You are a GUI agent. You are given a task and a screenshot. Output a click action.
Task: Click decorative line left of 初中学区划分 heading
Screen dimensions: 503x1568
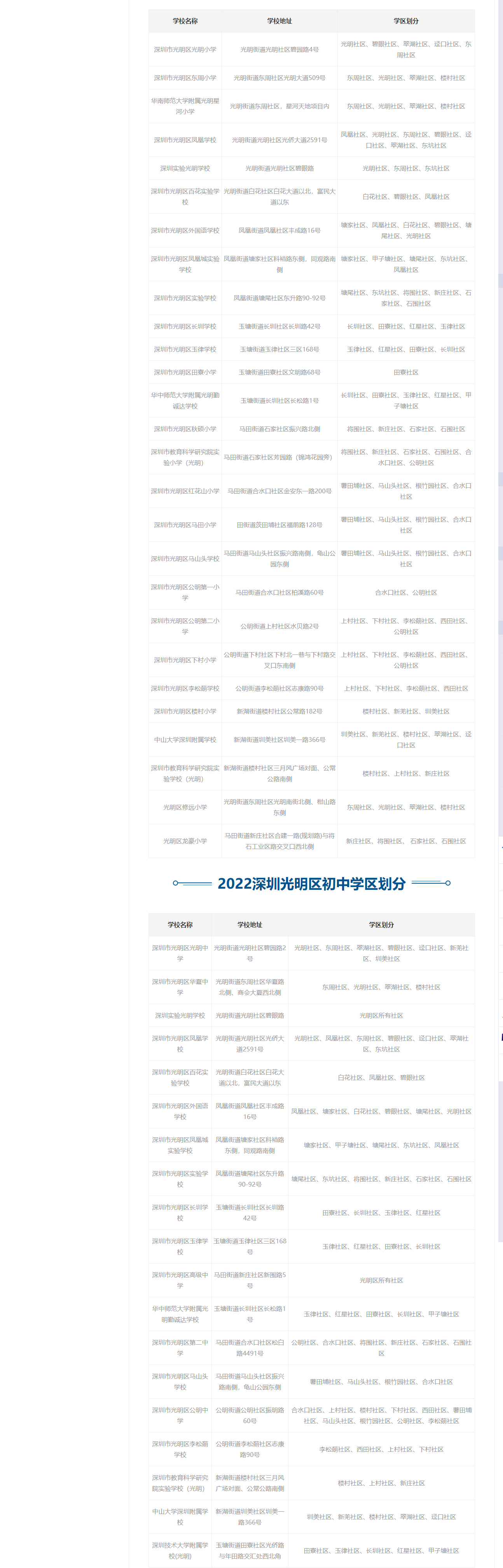[192, 883]
